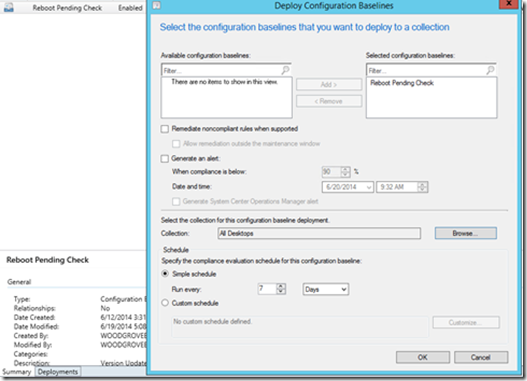Click the Run every value field
527x381 pixels.
point(267,289)
